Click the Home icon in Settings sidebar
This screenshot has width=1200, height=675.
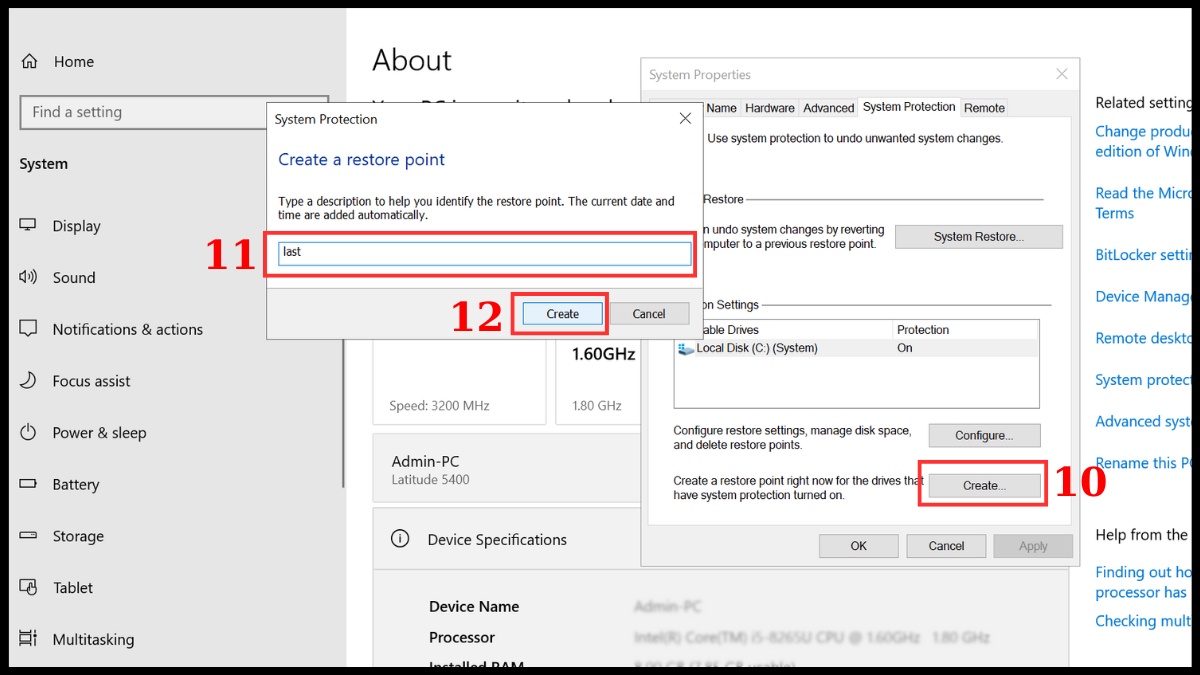[x=29, y=61]
